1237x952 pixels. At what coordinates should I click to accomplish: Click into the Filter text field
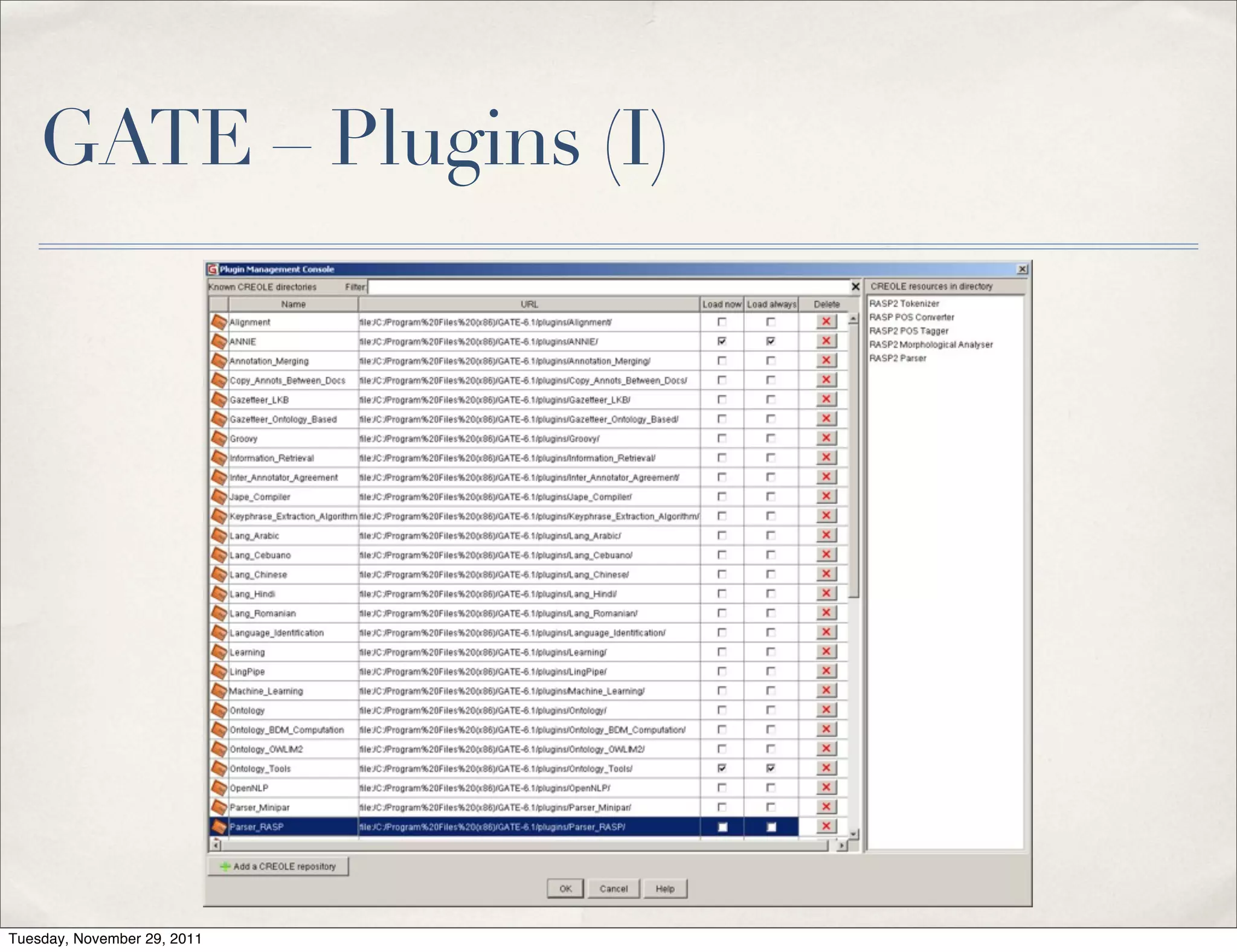(608, 287)
